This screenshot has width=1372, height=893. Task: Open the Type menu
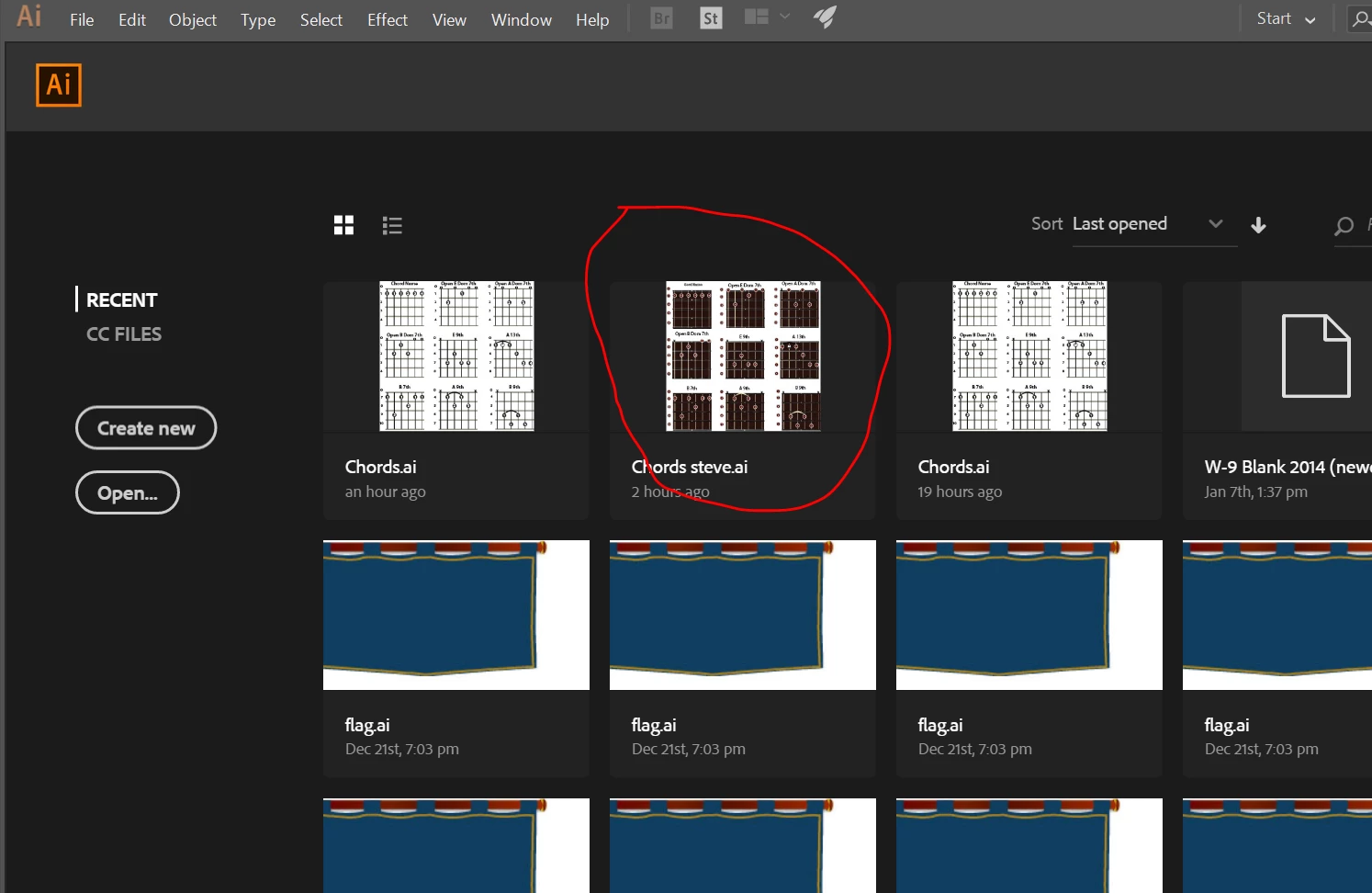click(x=258, y=19)
